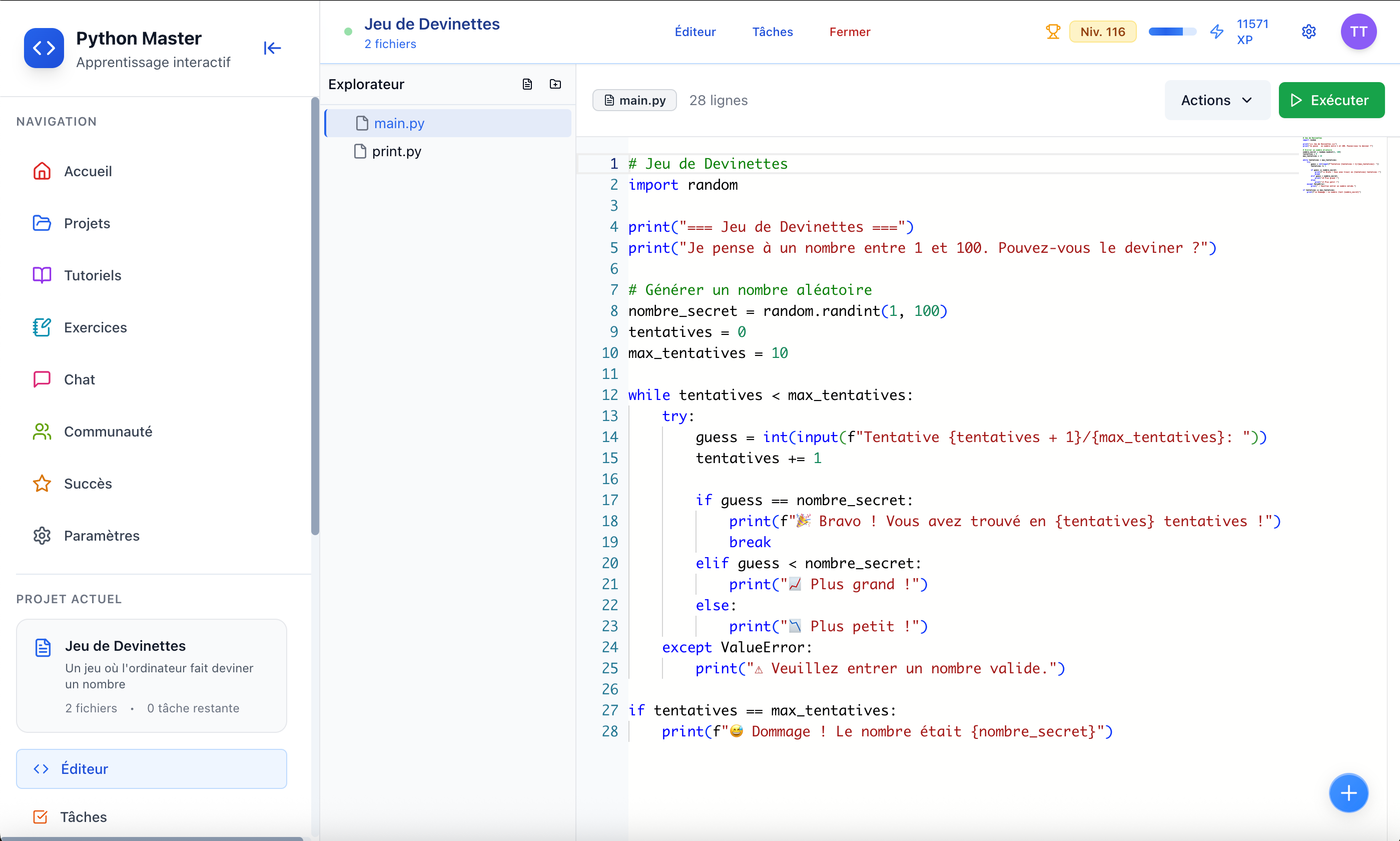Click line 2 'import random'

682,185
